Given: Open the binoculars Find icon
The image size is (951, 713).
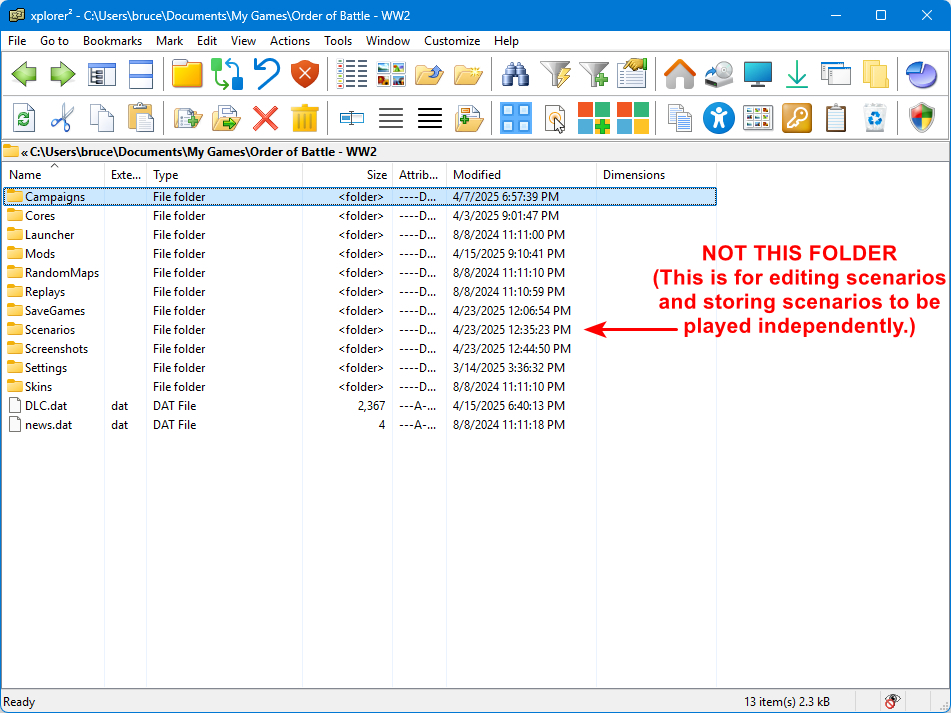Looking at the screenshot, I should (x=516, y=75).
